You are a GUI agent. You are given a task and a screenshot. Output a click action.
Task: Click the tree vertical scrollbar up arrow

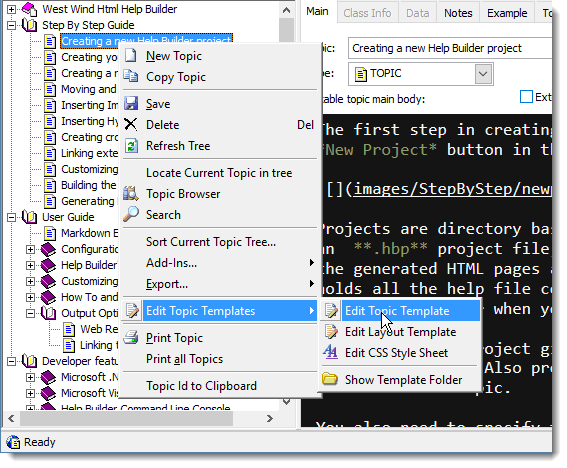(286, 10)
